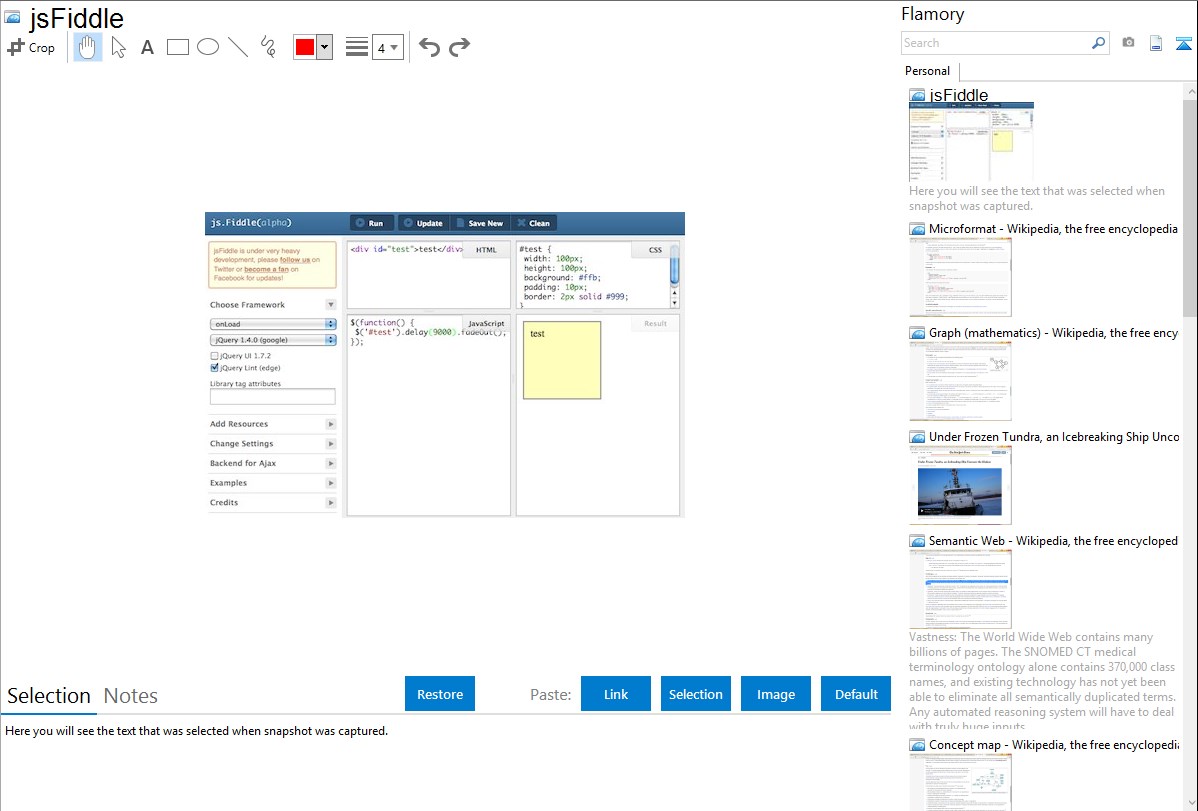The width and height of the screenshot is (1198, 811).
Task: Click the browser icon beside Semantic Web
Action: 917,541
